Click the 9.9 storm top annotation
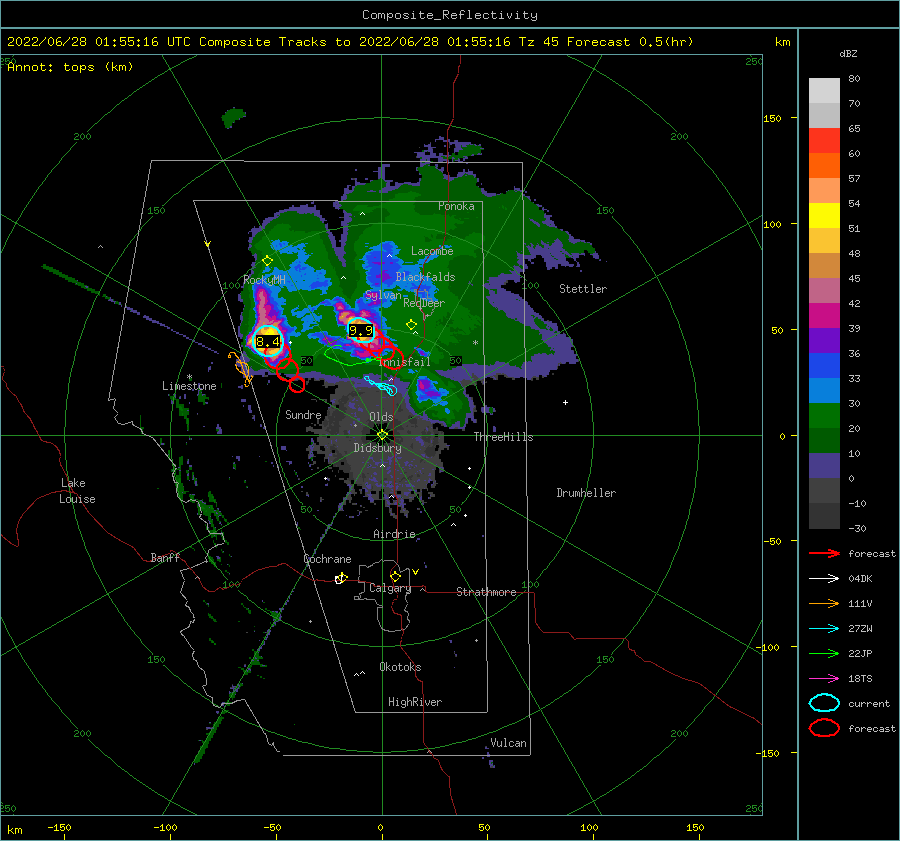Screen dimensions: 900x841 (361, 331)
